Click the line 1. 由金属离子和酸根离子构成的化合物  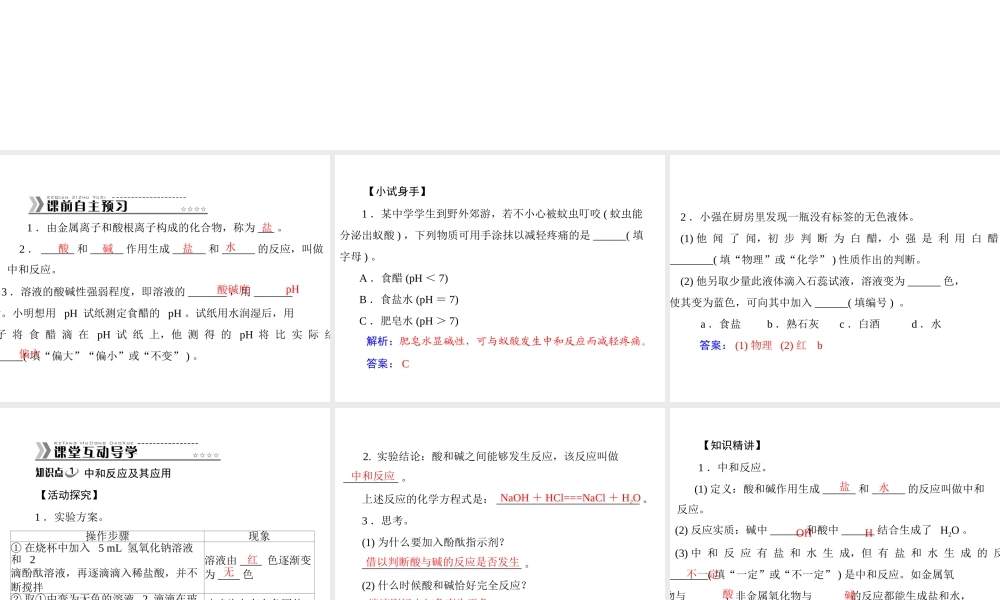[x=156, y=227]
